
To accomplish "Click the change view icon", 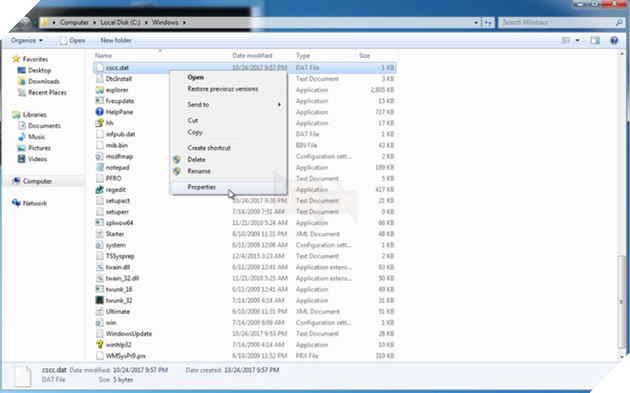I will coord(566,40).
